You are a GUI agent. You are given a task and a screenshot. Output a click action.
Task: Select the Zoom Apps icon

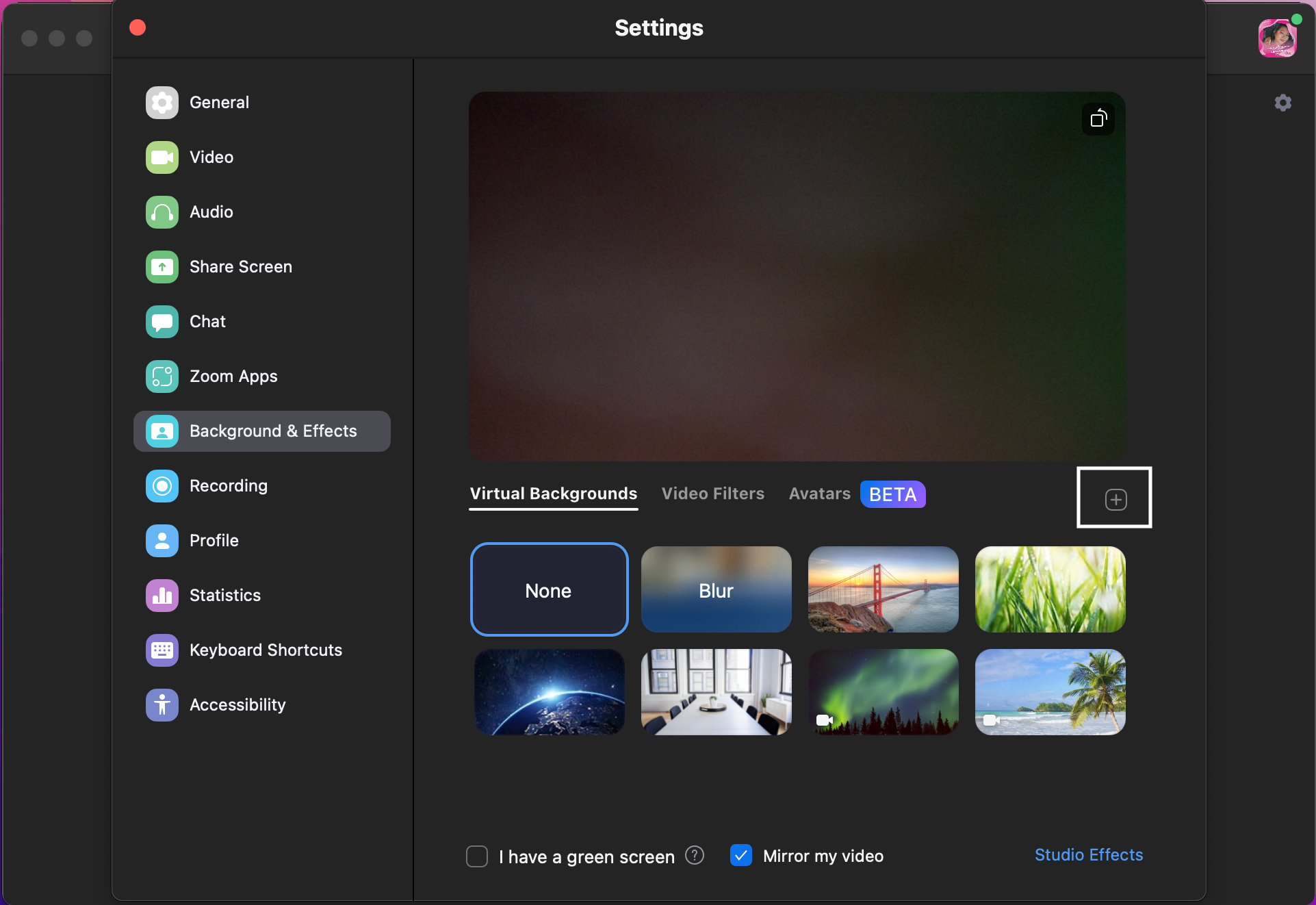162,377
